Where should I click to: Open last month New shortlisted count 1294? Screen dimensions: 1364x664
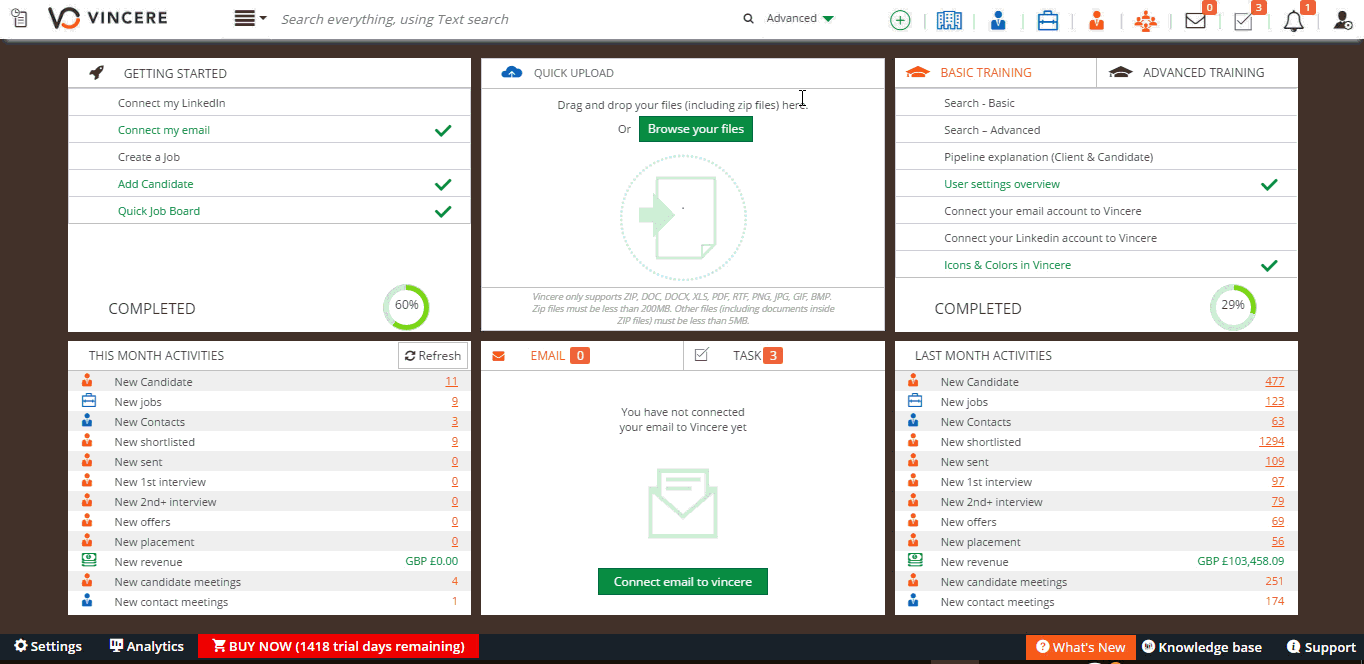1271,442
